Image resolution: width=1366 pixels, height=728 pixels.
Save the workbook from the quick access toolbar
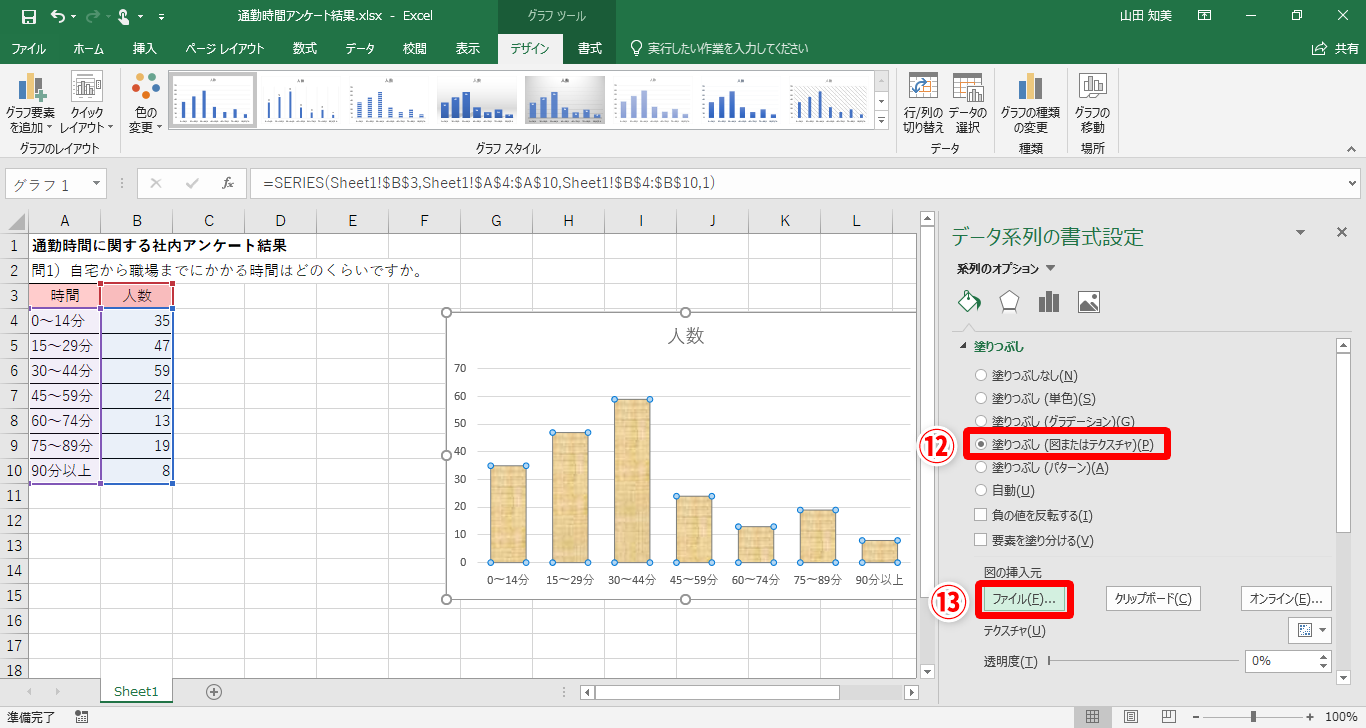click(x=28, y=16)
